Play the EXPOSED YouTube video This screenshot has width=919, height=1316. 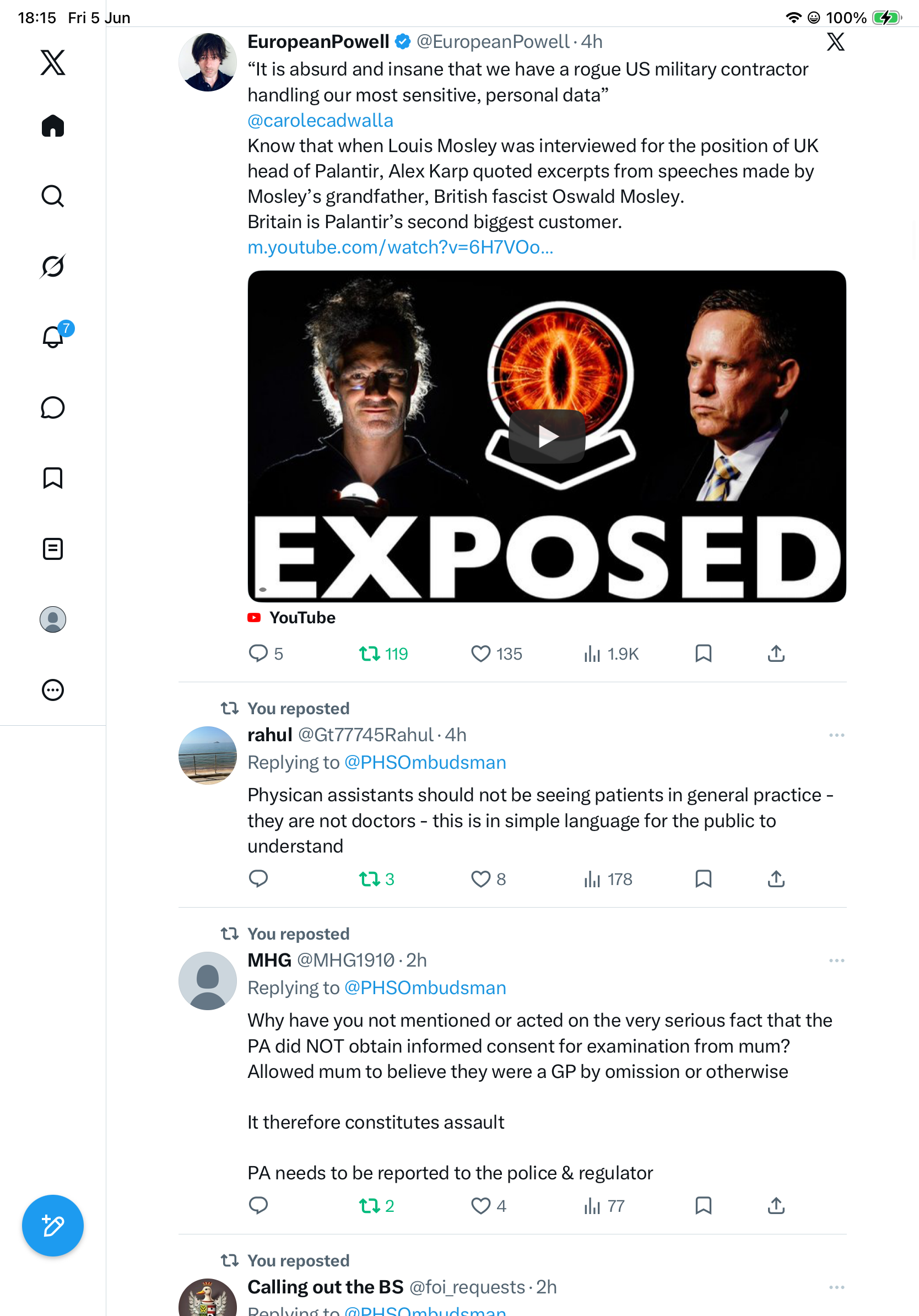pos(547,436)
